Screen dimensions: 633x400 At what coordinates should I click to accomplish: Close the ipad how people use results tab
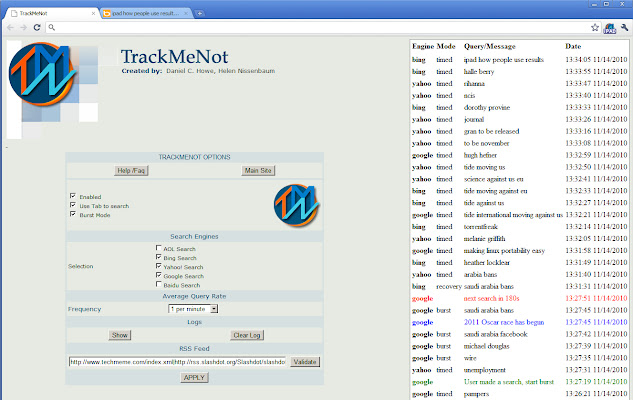tap(186, 13)
